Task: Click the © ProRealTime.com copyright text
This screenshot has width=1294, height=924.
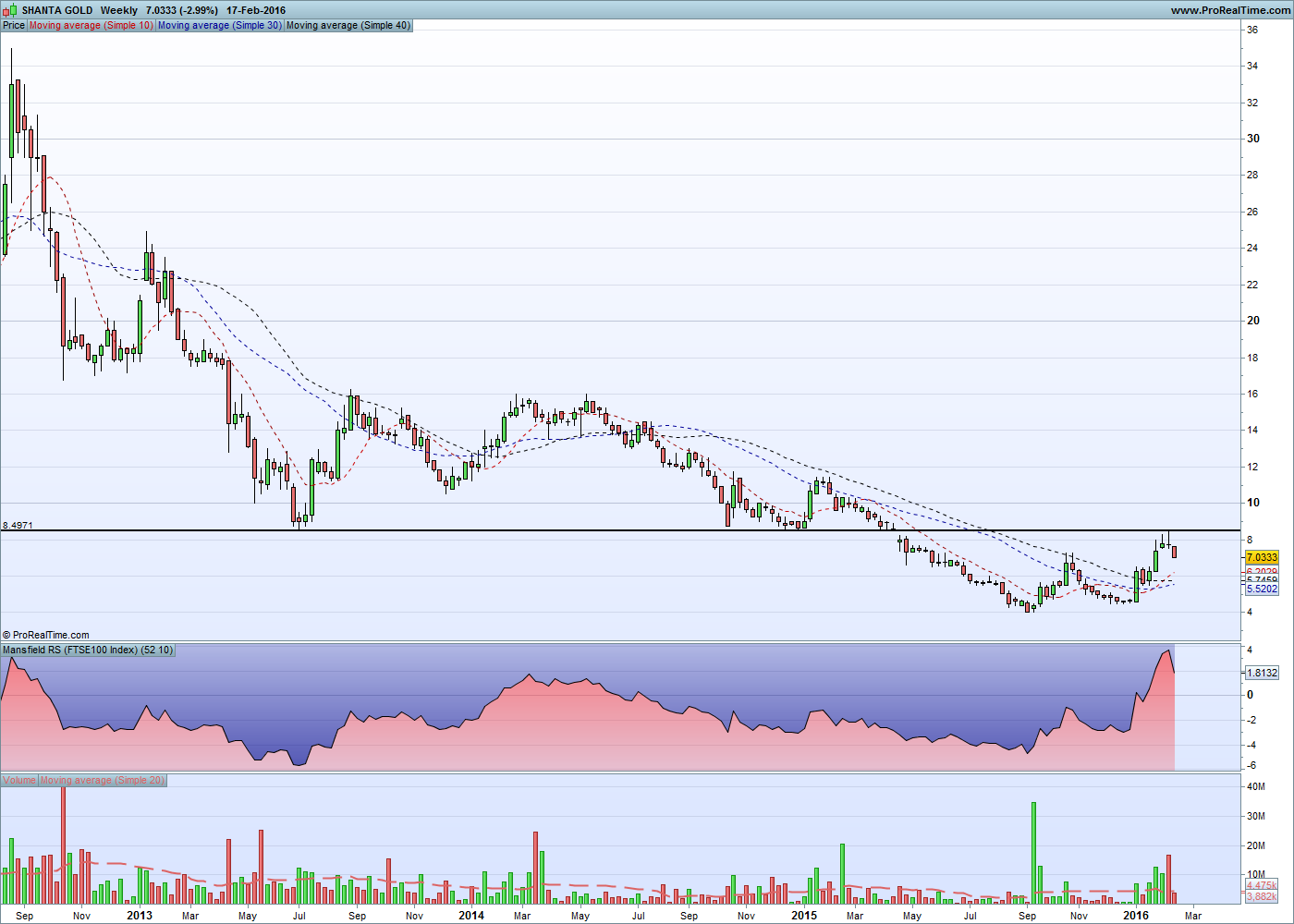Action: [x=46, y=635]
